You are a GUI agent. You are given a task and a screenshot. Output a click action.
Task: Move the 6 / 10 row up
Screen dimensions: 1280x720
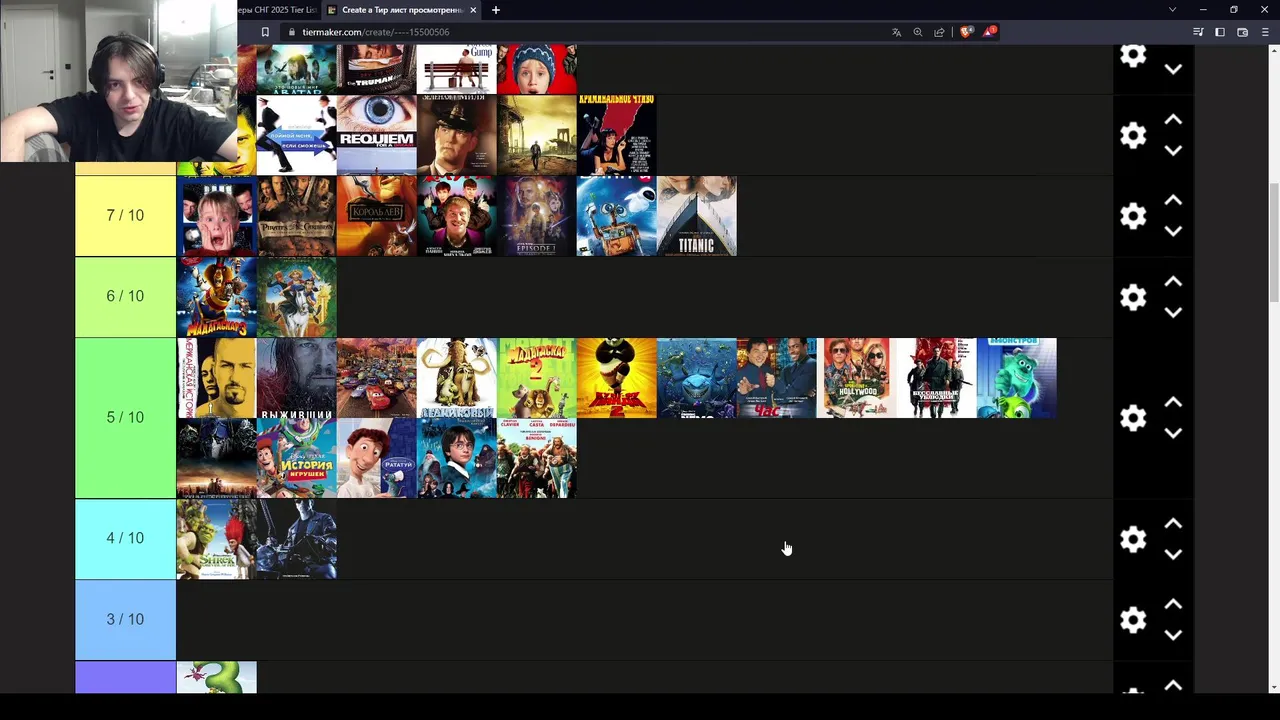[1173, 282]
